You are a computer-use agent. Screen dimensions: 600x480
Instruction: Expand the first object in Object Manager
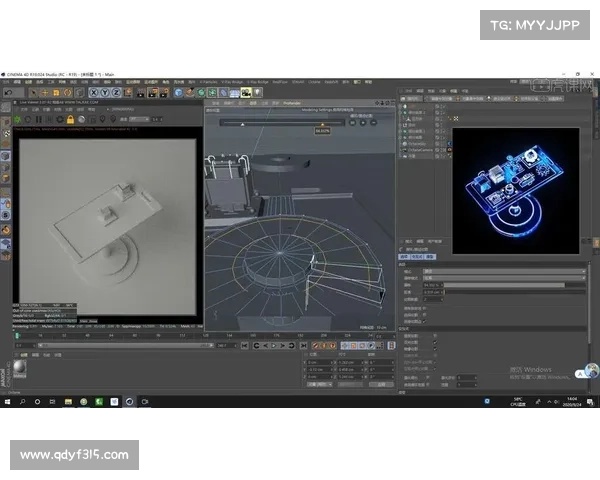click(401, 106)
